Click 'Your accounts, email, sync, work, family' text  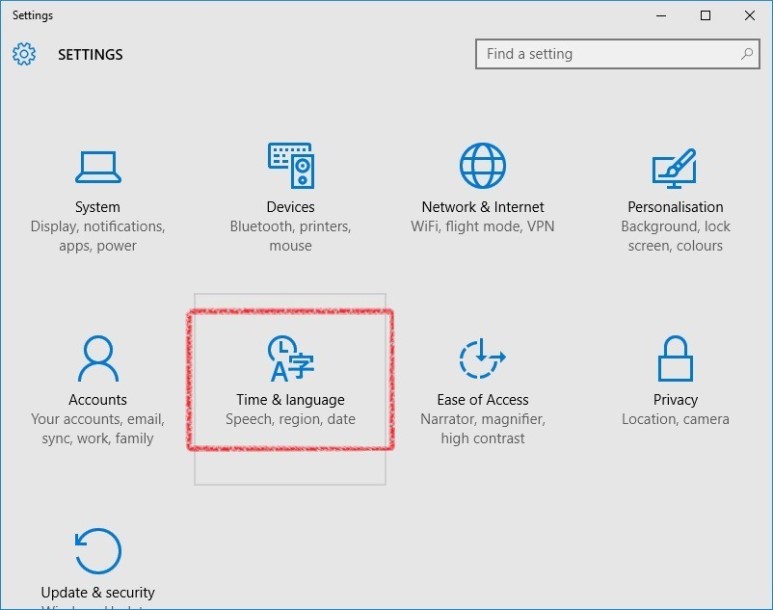pyautogui.click(x=98, y=429)
